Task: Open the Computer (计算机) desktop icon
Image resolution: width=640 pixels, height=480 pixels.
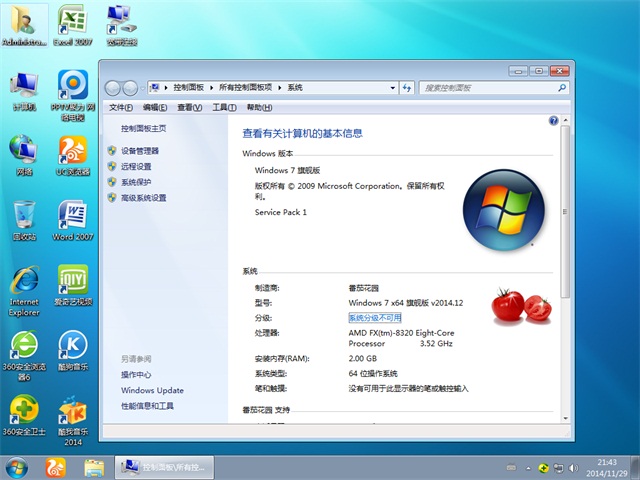Action: (x=24, y=91)
